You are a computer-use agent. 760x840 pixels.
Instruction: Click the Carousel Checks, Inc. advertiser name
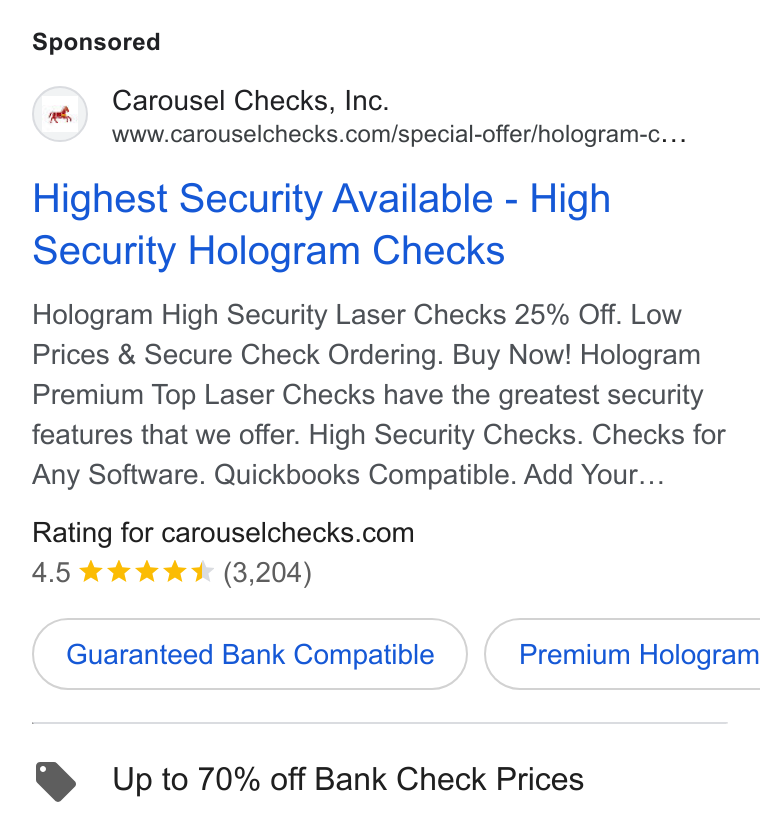[251, 101]
